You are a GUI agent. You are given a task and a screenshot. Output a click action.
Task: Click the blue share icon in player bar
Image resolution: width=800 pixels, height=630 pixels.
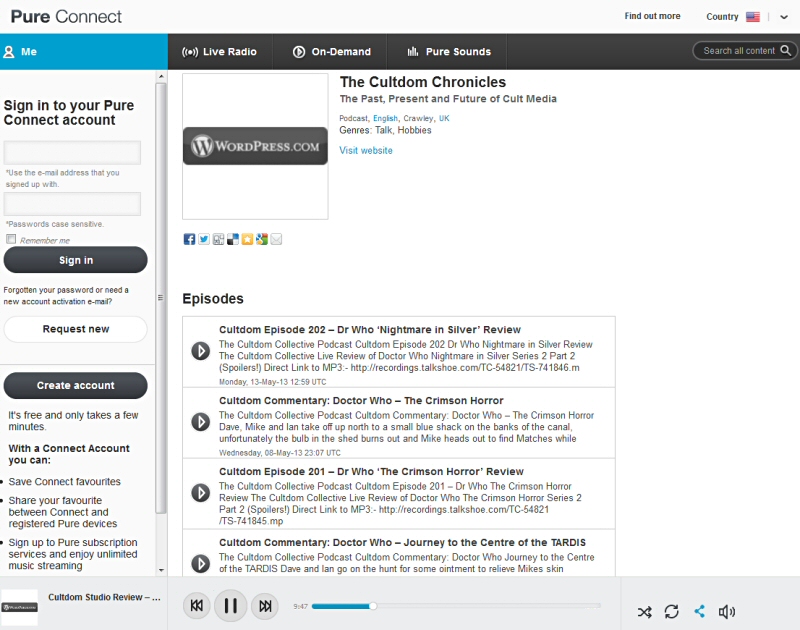(x=699, y=611)
